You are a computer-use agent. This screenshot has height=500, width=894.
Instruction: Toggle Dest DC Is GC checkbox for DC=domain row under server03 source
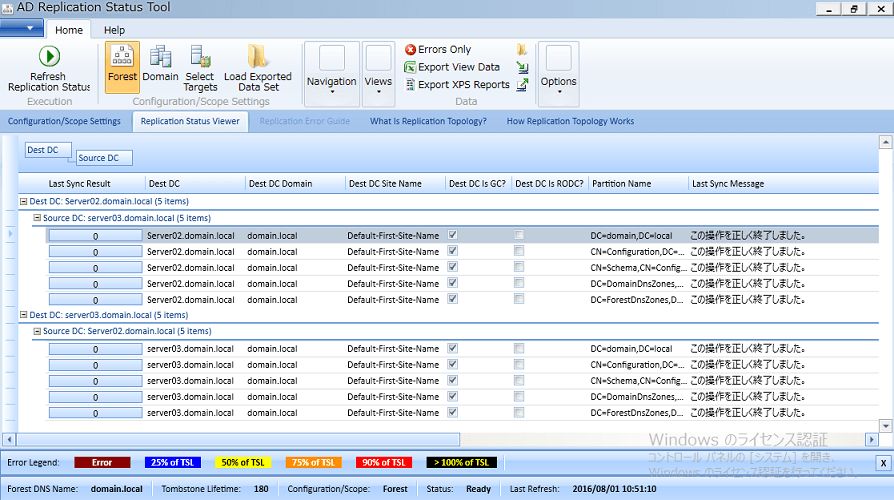point(453,236)
